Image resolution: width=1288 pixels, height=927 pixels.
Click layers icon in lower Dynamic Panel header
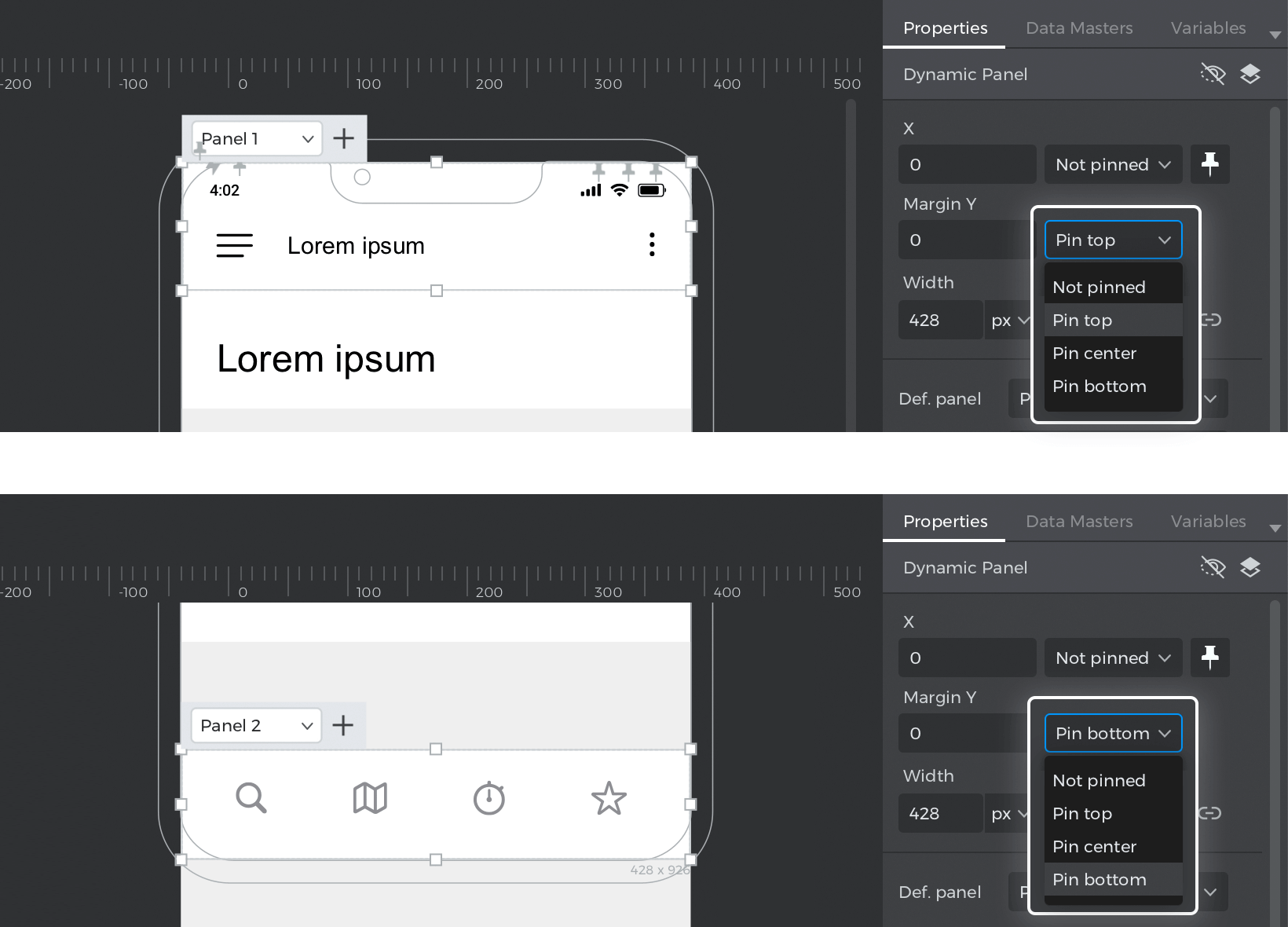click(x=1250, y=567)
